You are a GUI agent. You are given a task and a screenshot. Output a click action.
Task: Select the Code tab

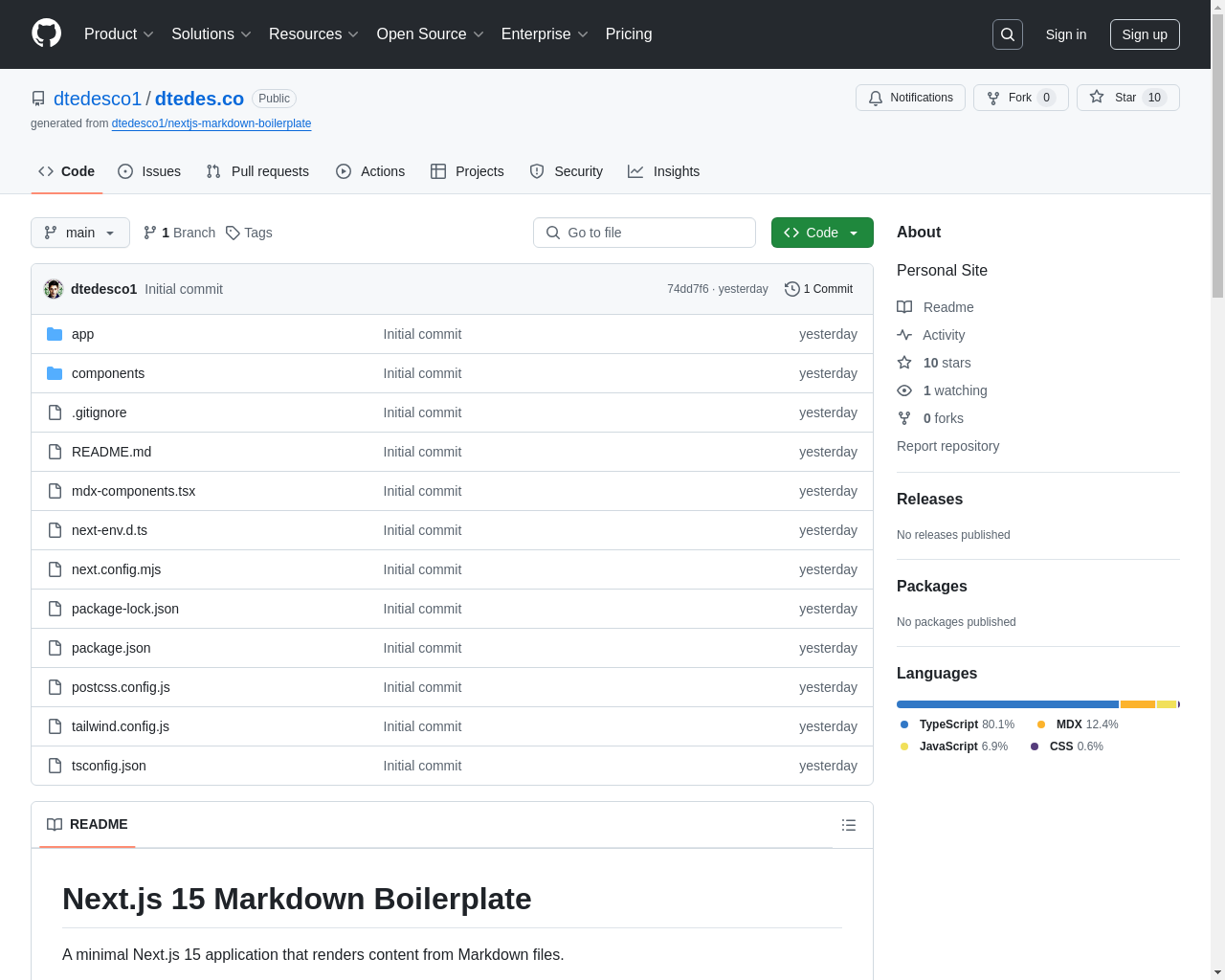pyautogui.click(x=67, y=171)
